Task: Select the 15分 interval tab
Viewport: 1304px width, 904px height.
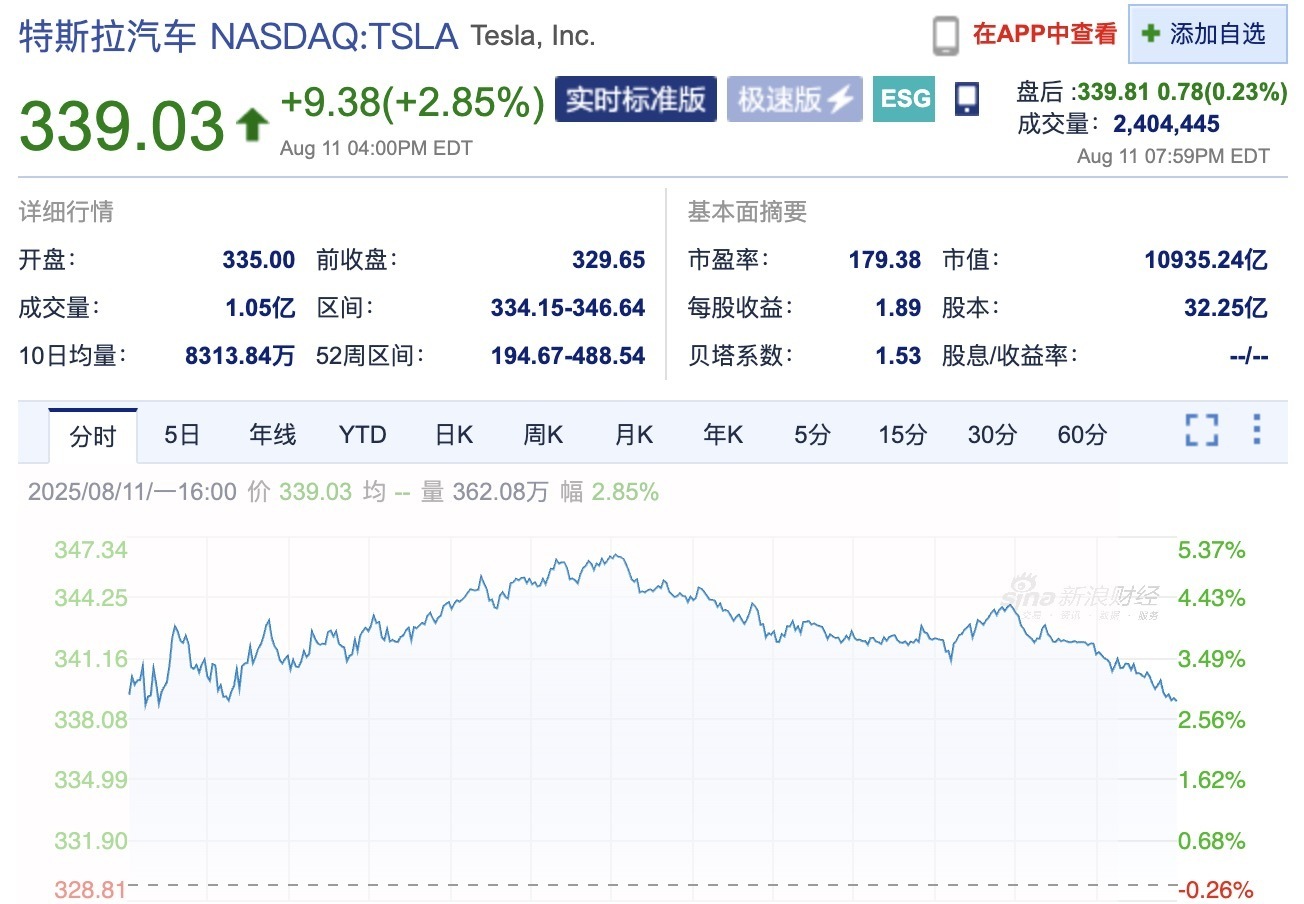Action: tap(902, 435)
